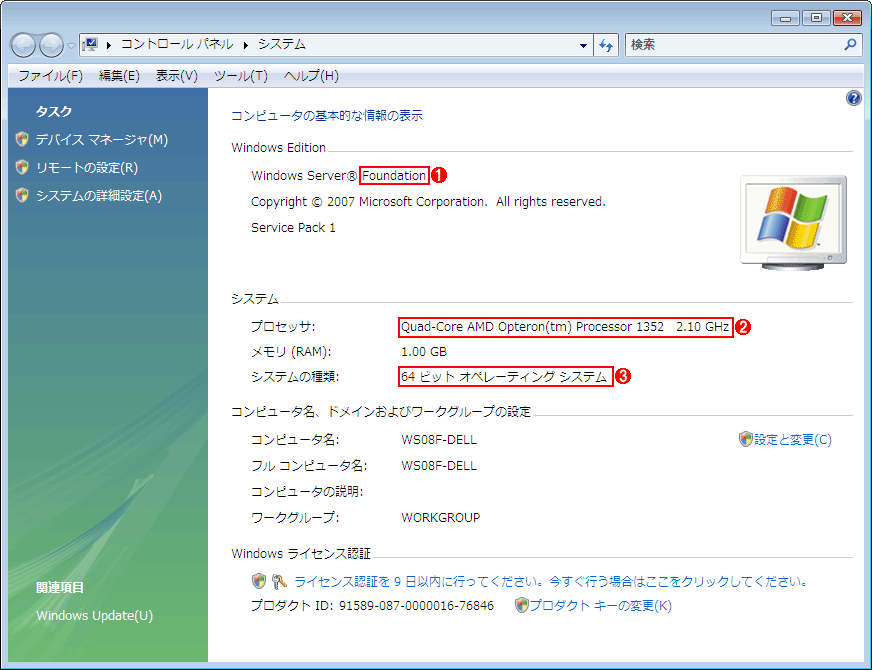Click the refresh button beside address bar

point(606,45)
